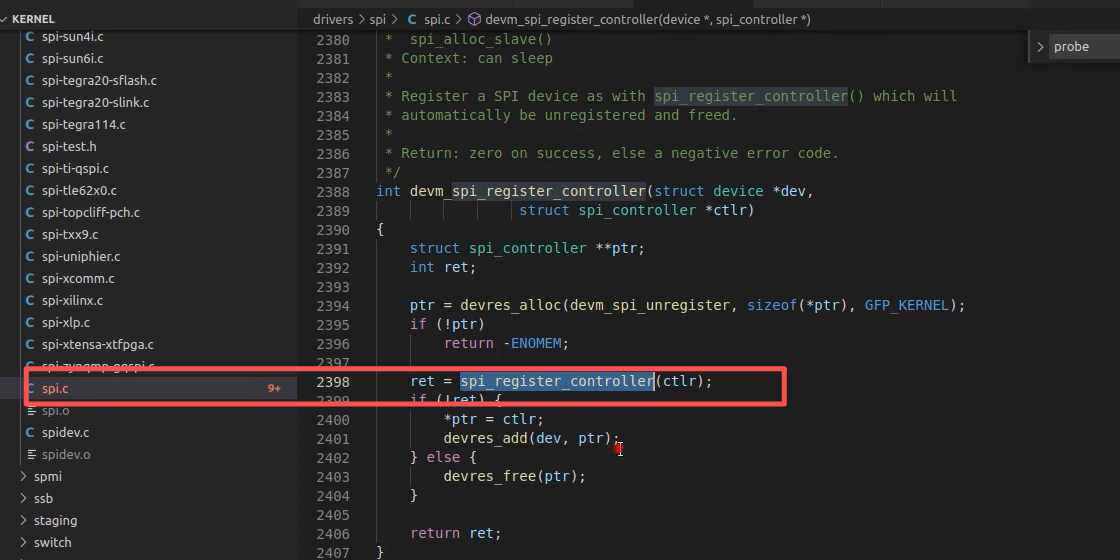Click the C icon beside spidev.c

pyautogui.click(x=30, y=433)
